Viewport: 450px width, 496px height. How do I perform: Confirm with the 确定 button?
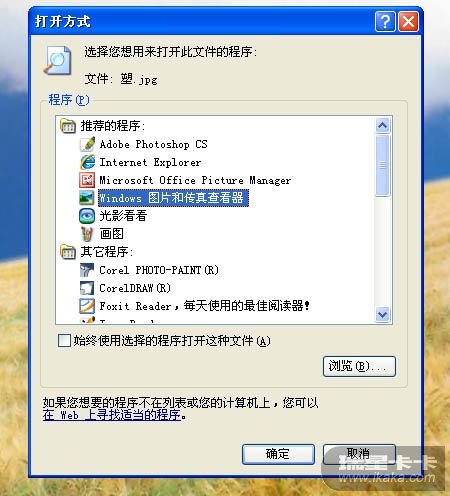[278, 454]
